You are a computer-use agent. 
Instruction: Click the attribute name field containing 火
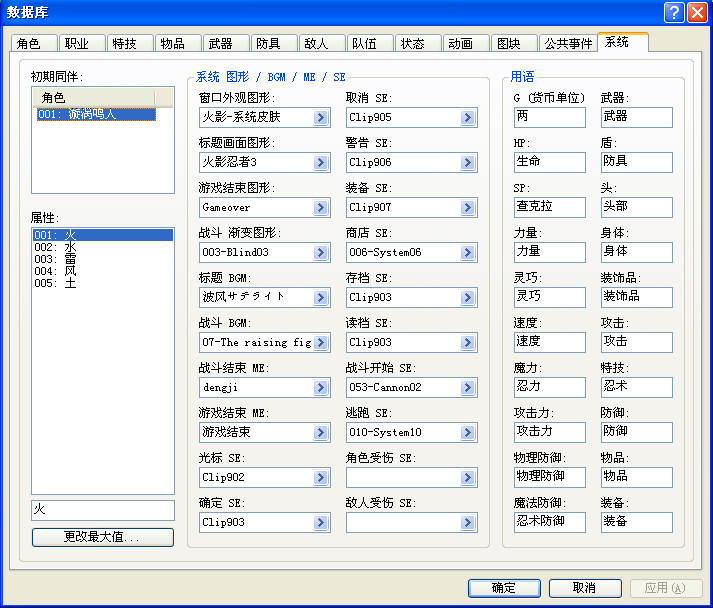click(x=103, y=510)
